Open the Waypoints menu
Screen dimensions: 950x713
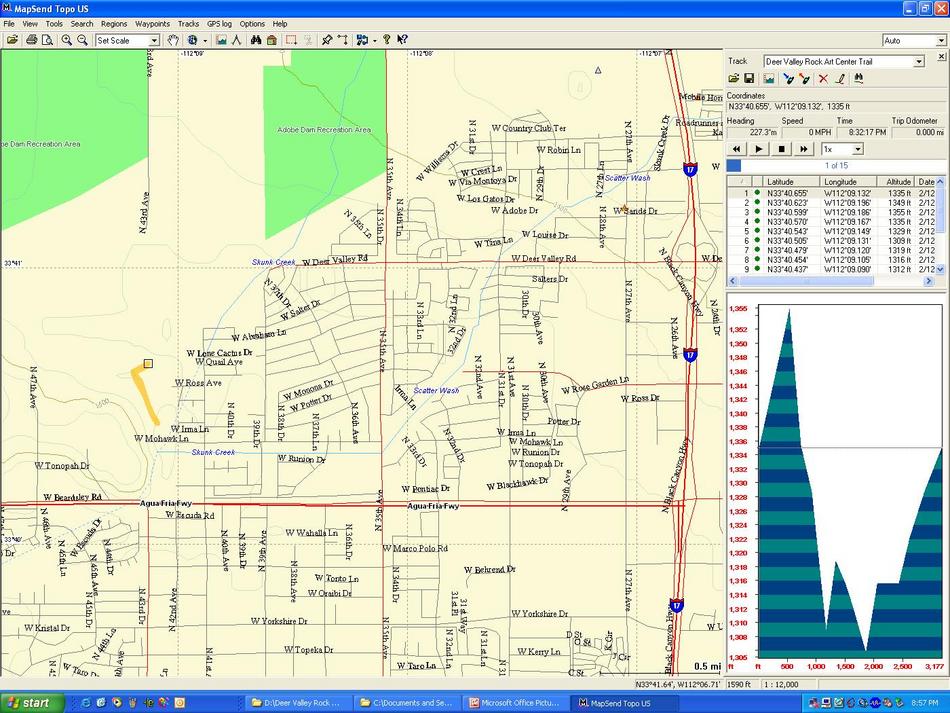(x=152, y=24)
